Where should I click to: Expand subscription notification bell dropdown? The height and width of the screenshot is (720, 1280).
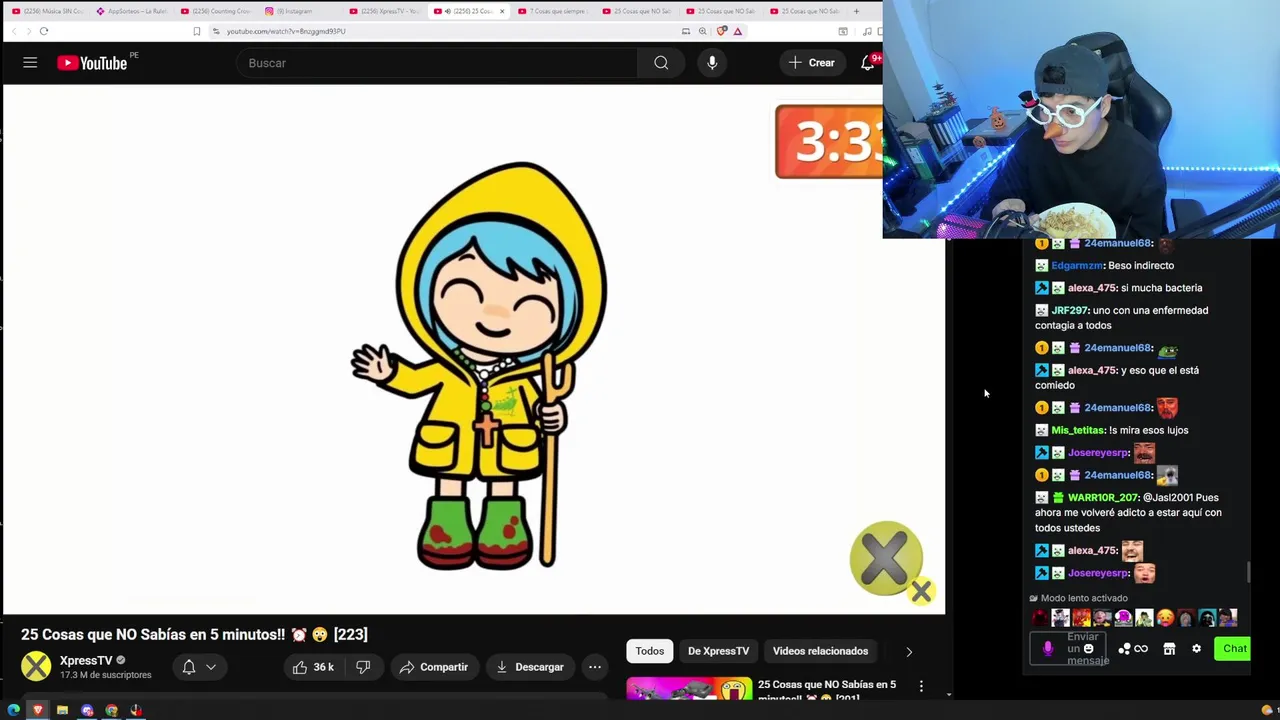[198, 667]
